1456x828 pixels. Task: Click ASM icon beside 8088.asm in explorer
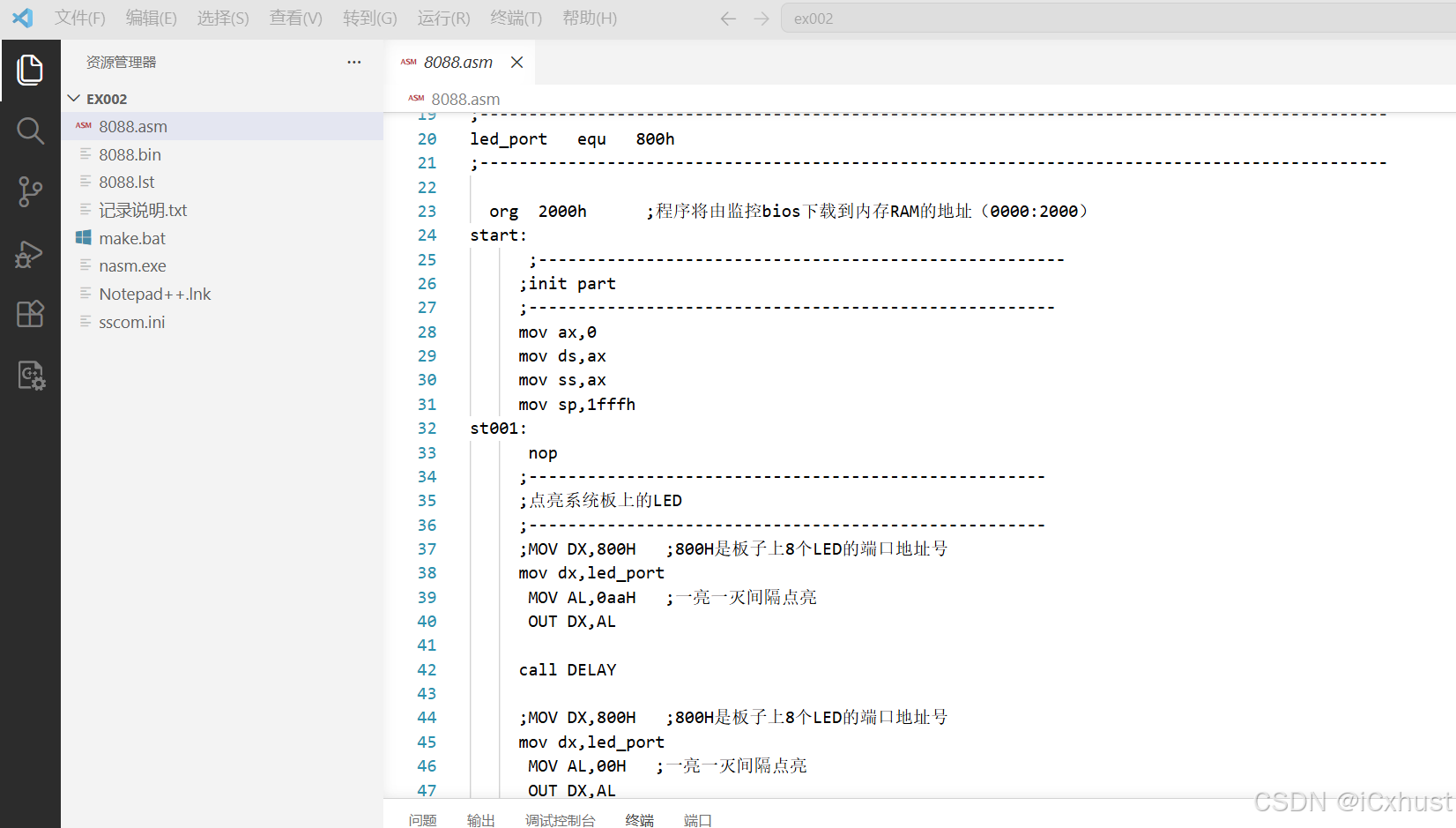click(84, 125)
